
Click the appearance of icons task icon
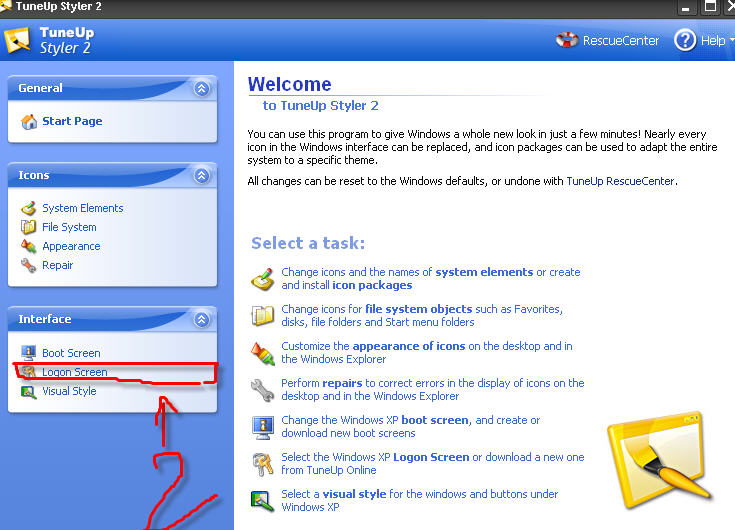click(263, 353)
